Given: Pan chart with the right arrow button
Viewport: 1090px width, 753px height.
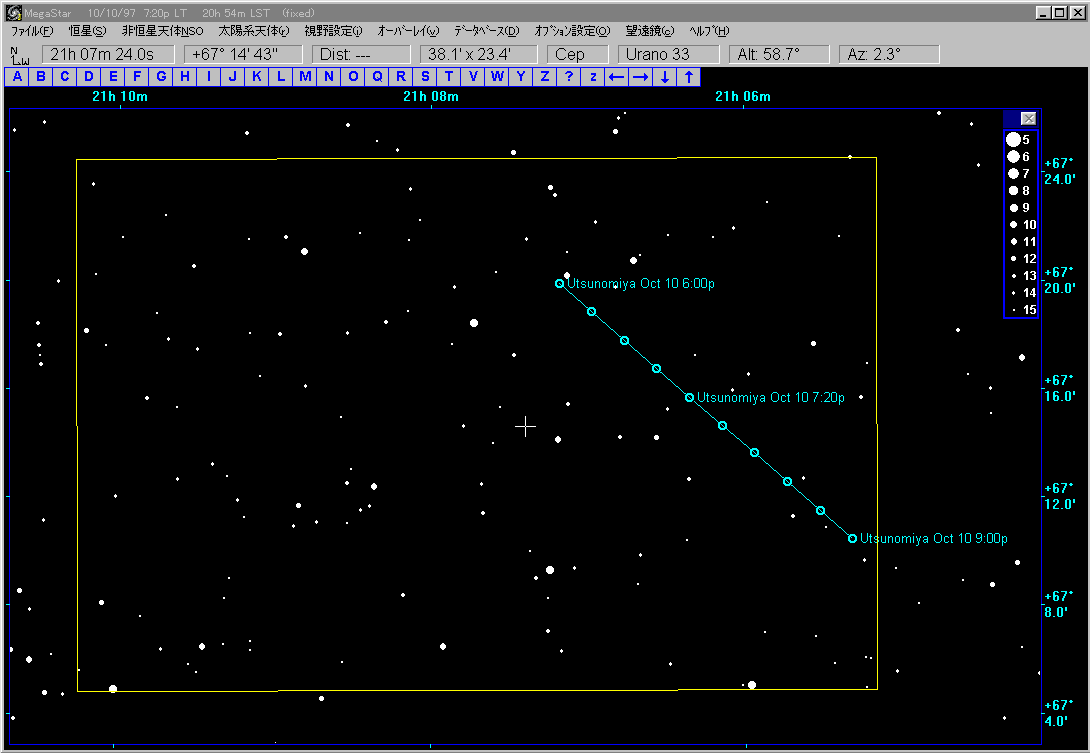Looking at the screenshot, I should click(641, 76).
